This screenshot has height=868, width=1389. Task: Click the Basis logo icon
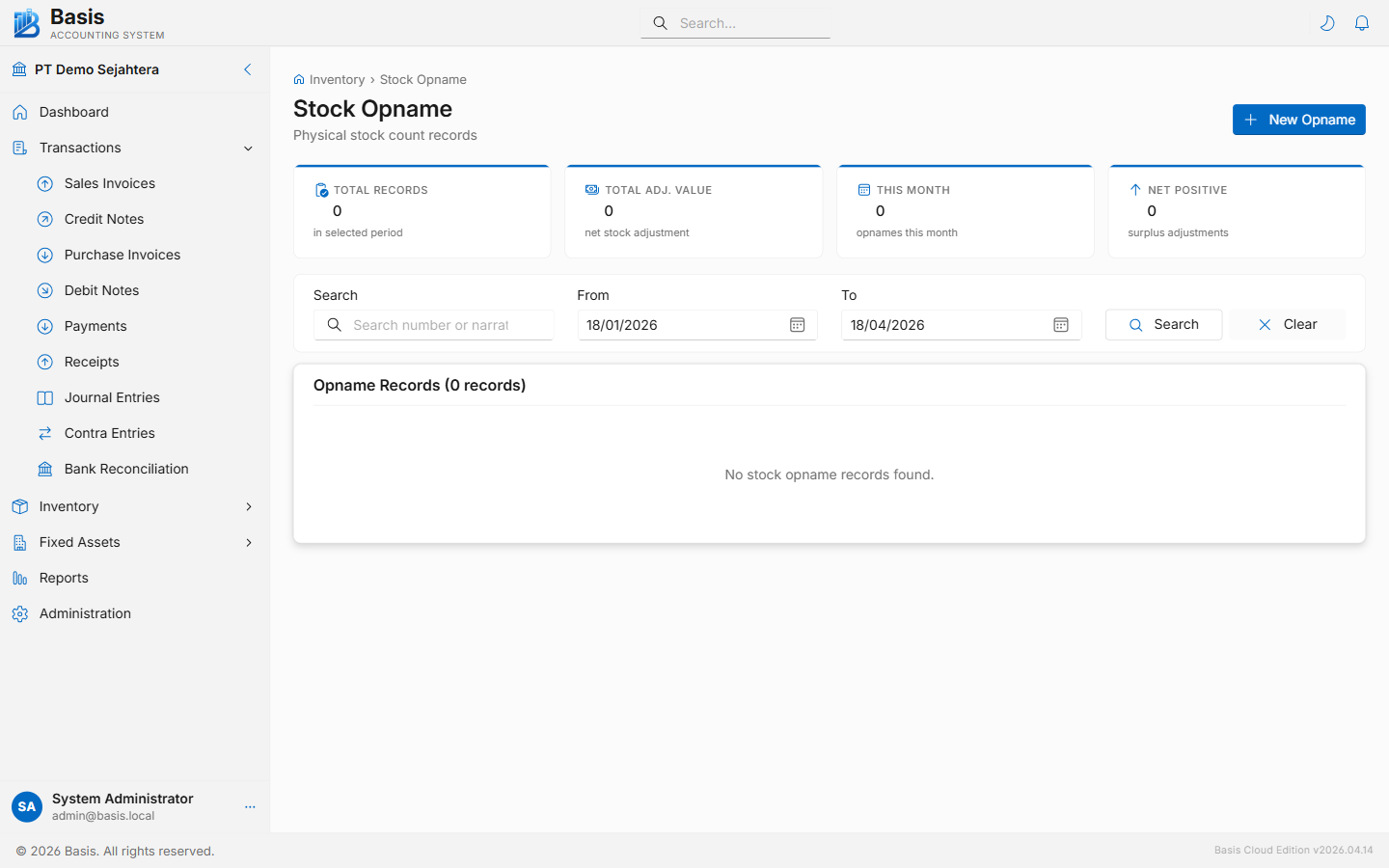coord(26,23)
